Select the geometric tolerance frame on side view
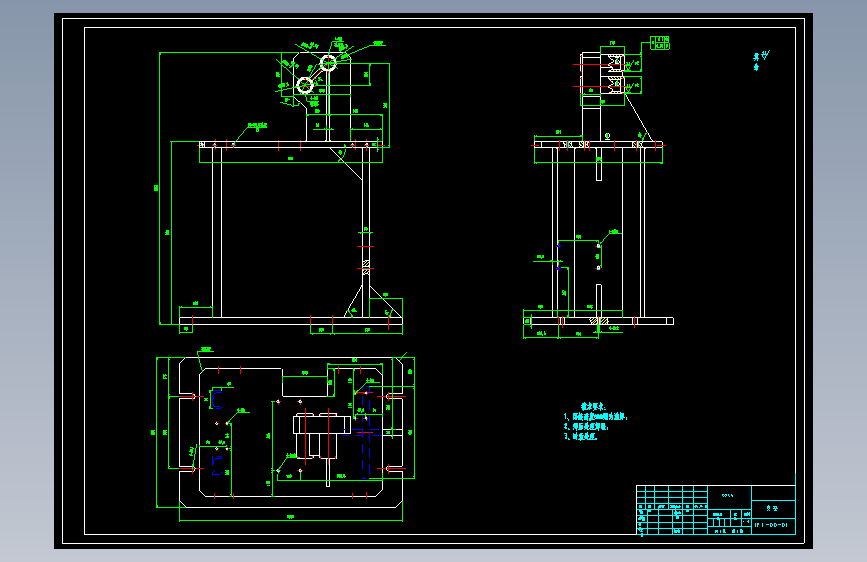The image size is (867, 562). [660, 43]
